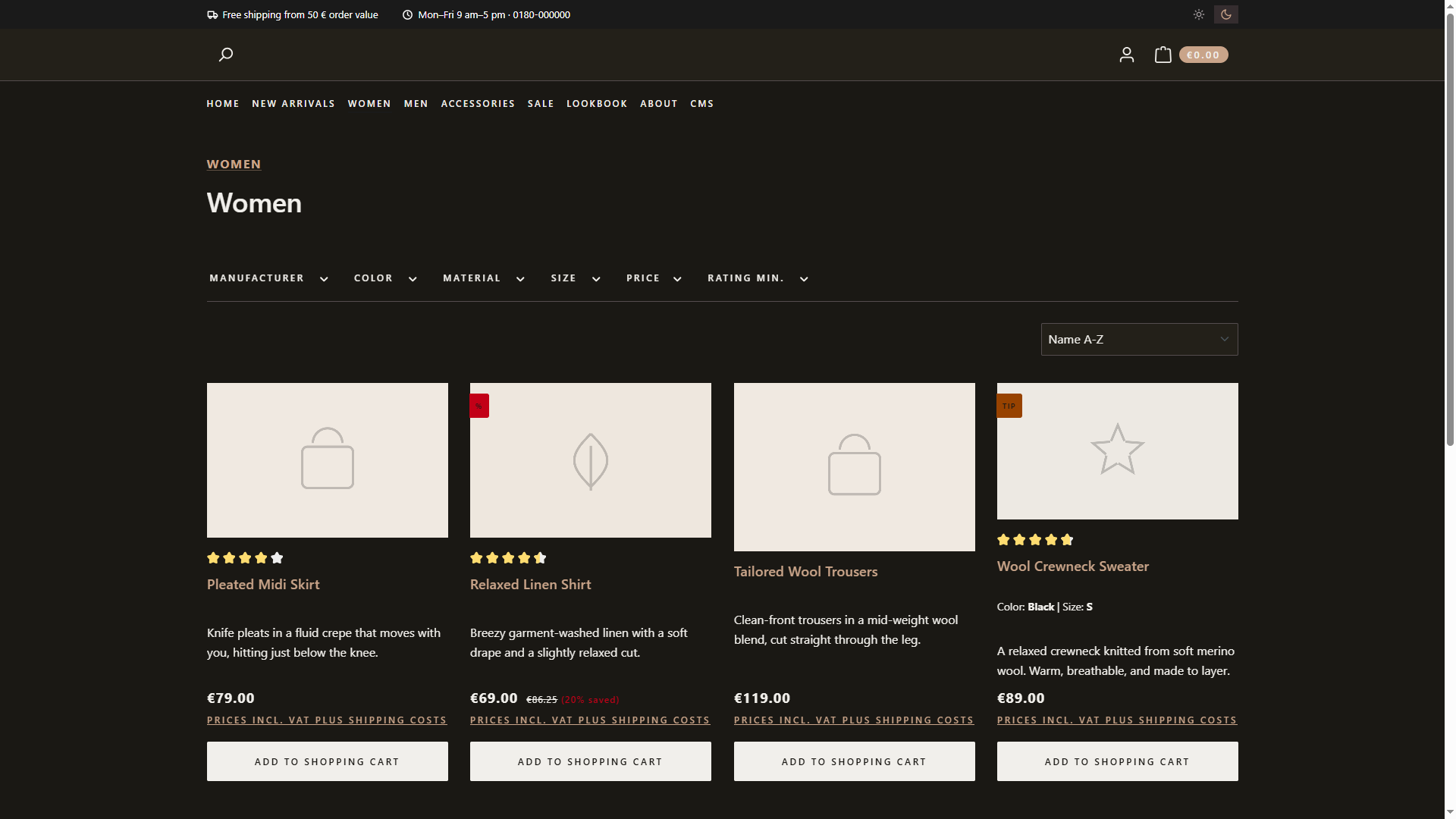Open the Name A-Z sorting dropdown
1456x819 pixels.
point(1139,340)
